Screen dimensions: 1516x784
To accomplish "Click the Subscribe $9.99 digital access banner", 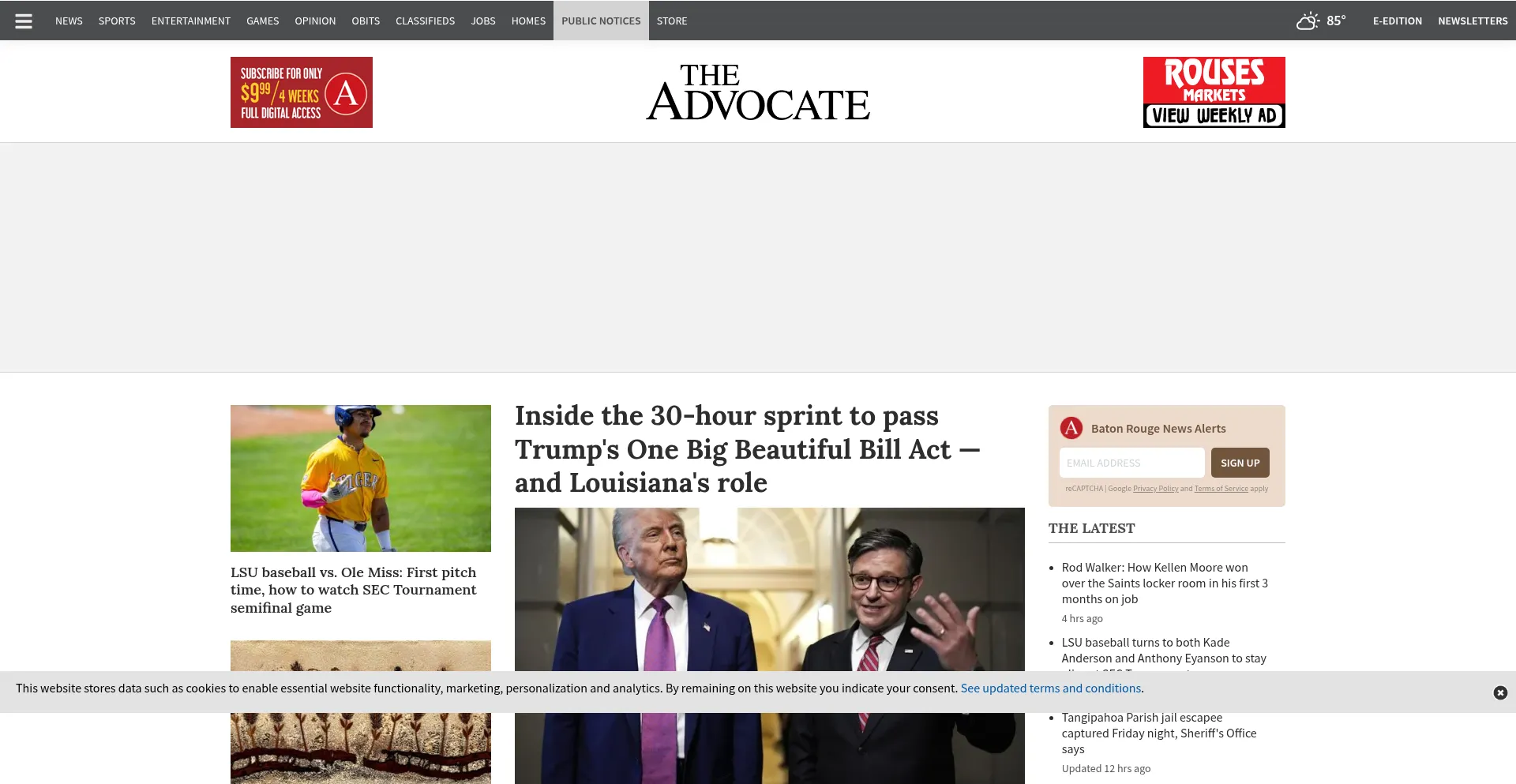I will [x=302, y=92].
